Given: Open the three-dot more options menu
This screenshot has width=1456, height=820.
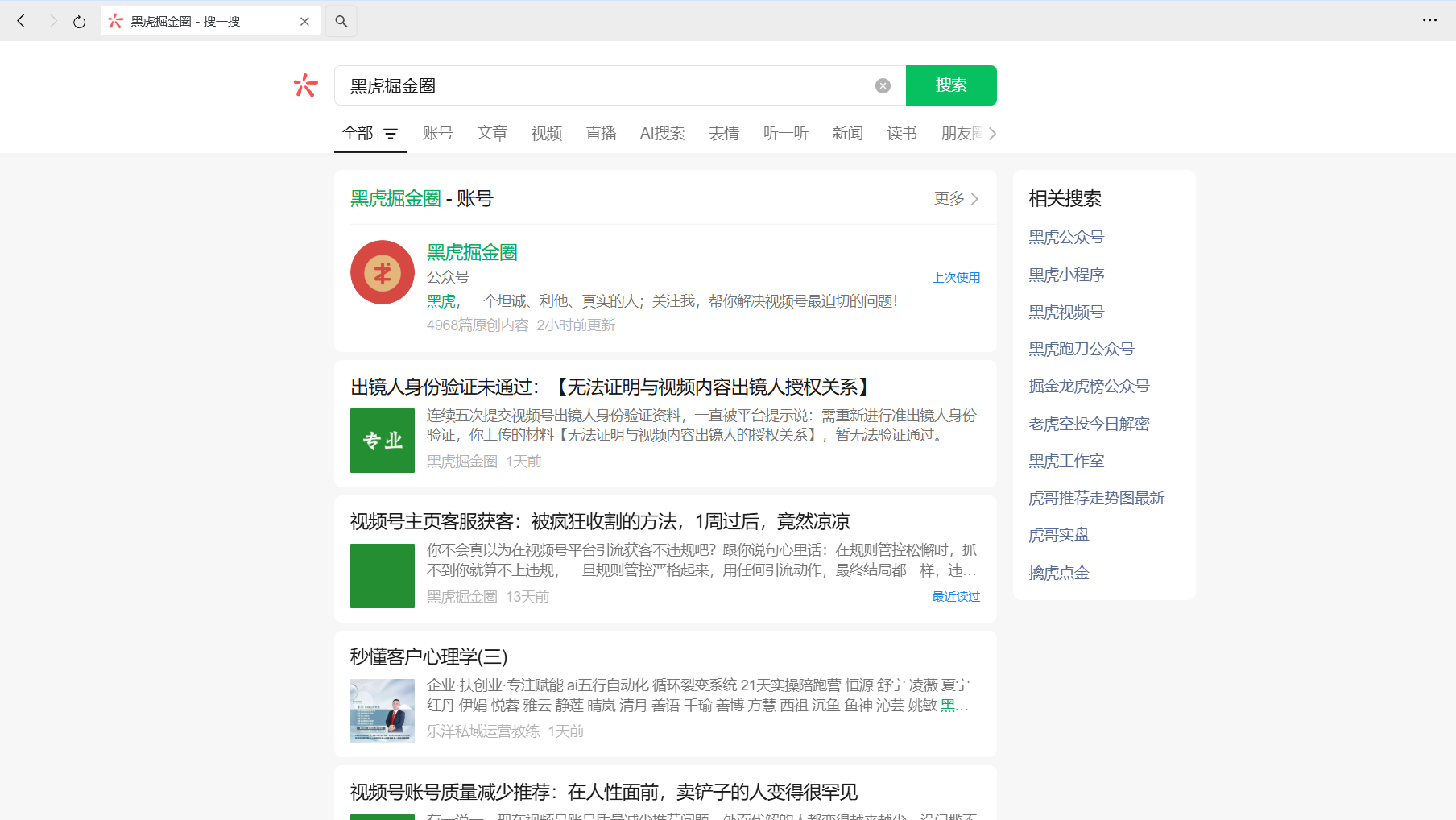Looking at the screenshot, I should (x=1429, y=20).
